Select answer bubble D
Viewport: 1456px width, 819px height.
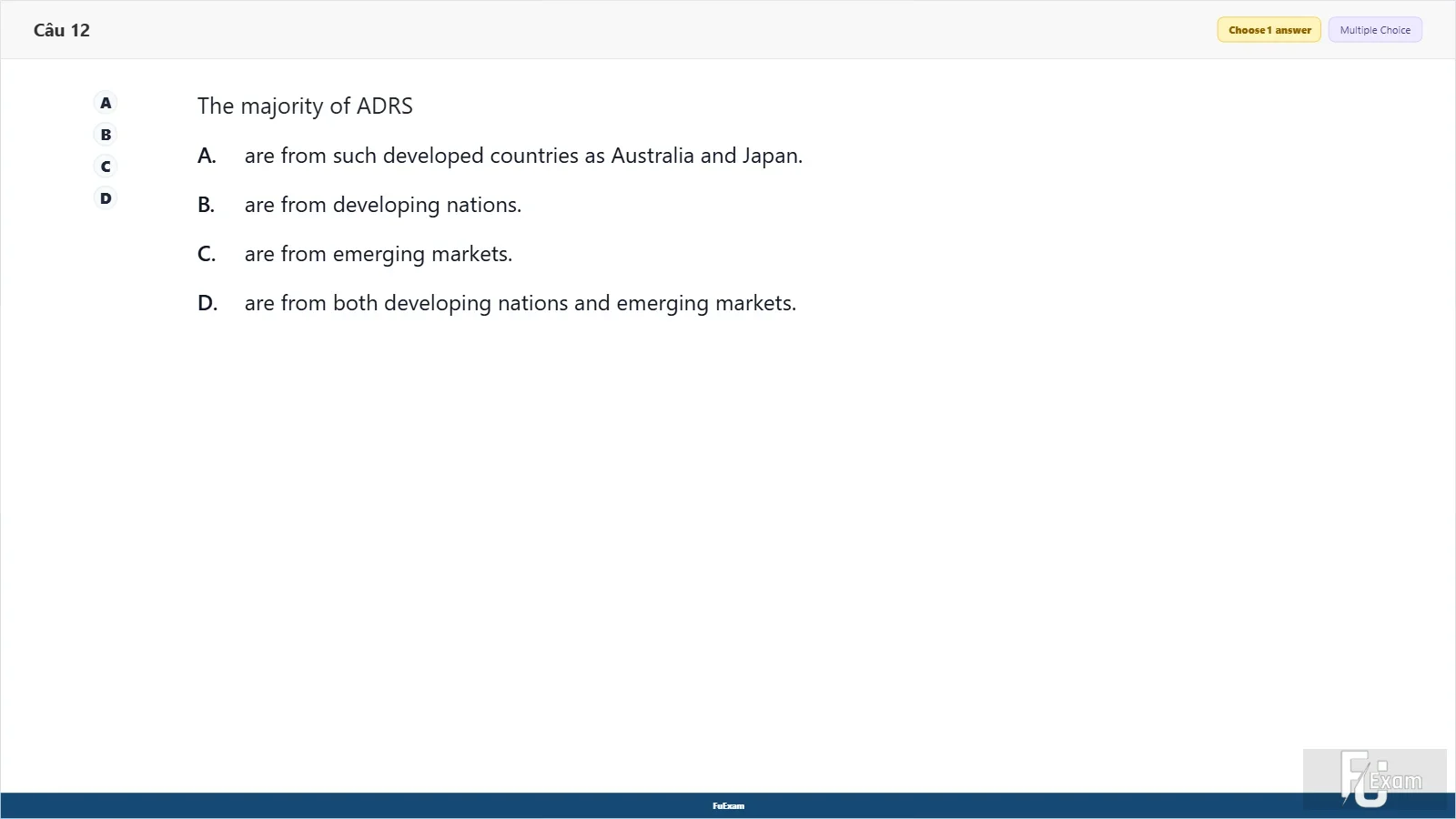(106, 198)
